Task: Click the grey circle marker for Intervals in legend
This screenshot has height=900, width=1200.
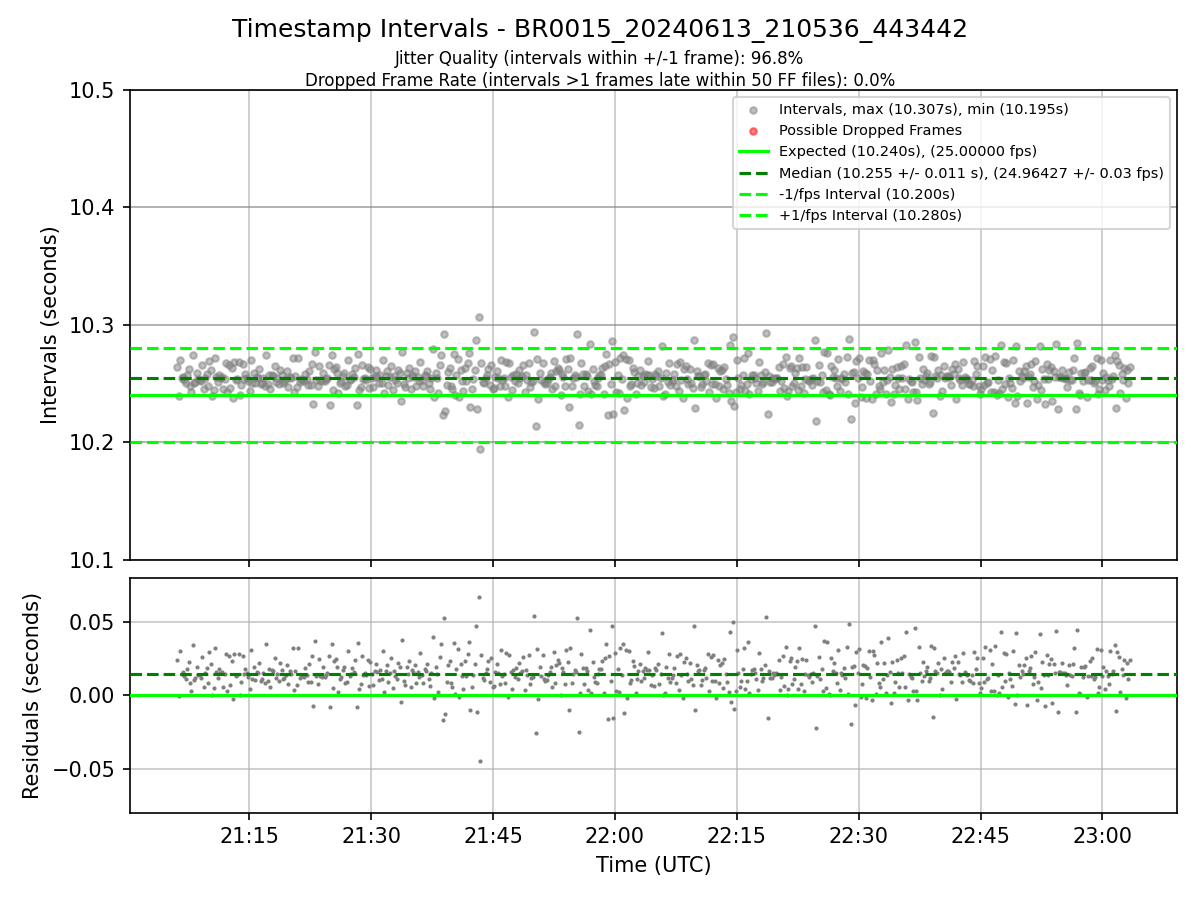Action: point(754,110)
